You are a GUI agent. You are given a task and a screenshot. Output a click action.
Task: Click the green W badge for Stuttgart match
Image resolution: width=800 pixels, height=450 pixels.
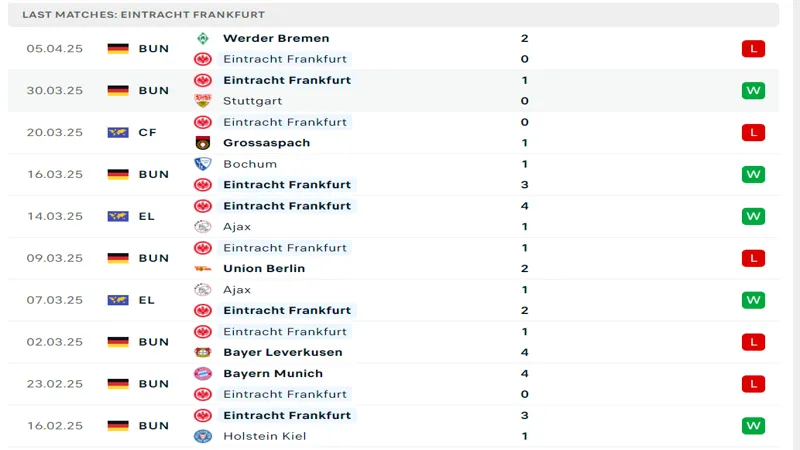pyautogui.click(x=753, y=90)
